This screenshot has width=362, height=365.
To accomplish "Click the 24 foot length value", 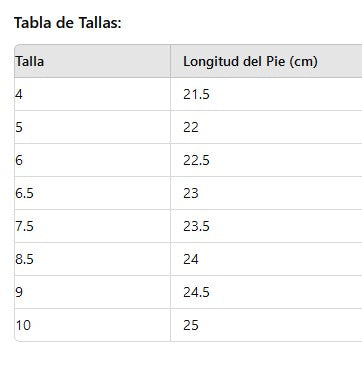I will 191,259.
